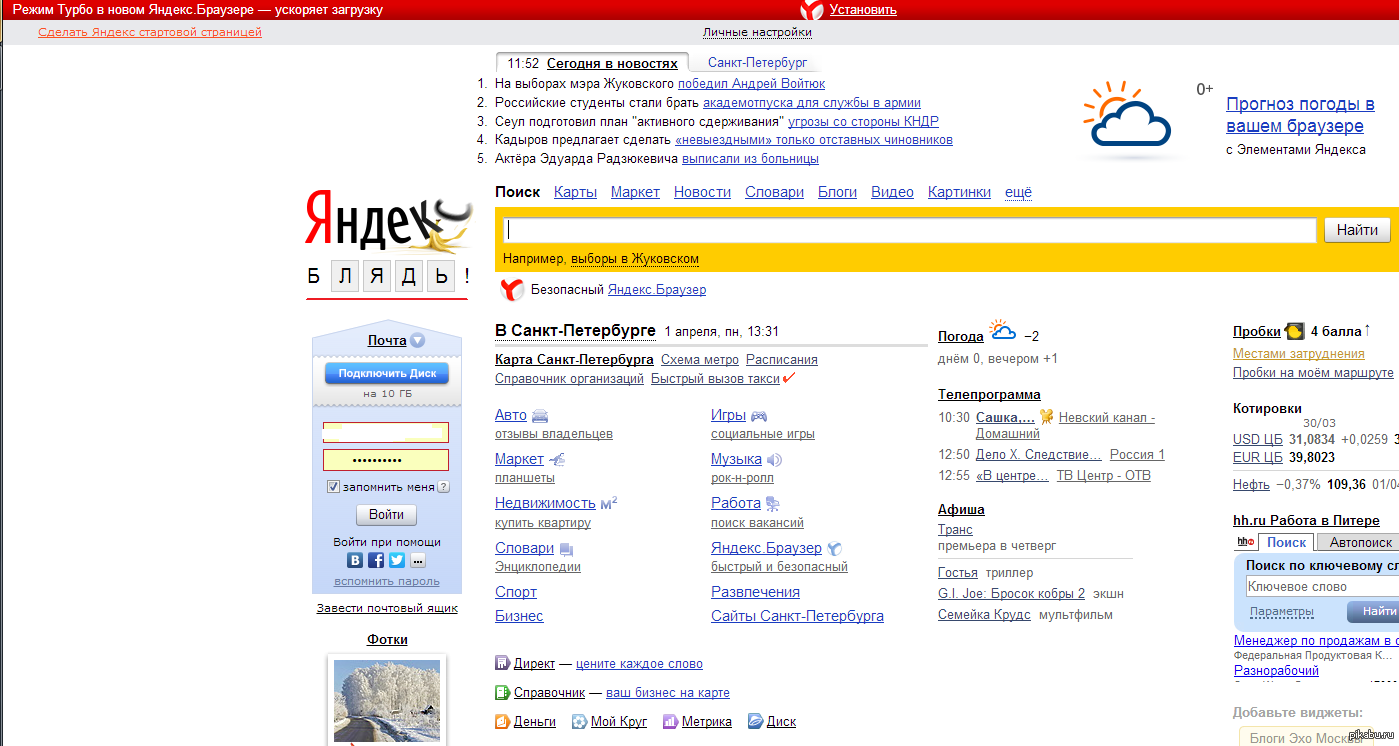Screen dimensions: 1399x746
Task: Click Сделать Яндекс стартовой страницей link
Action: 150,32
